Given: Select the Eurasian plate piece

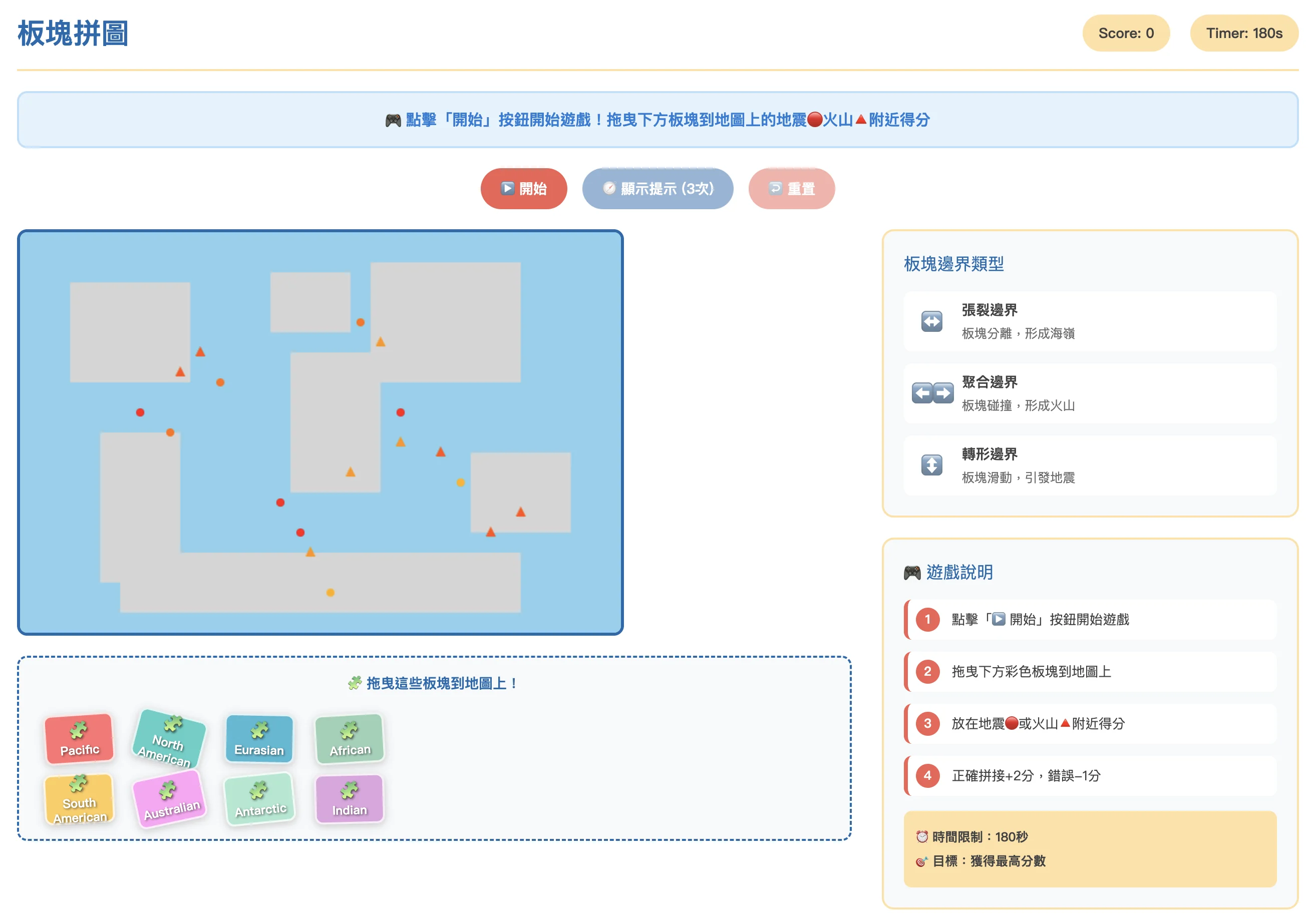Looking at the screenshot, I should pyautogui.click(x=259, y=739).
